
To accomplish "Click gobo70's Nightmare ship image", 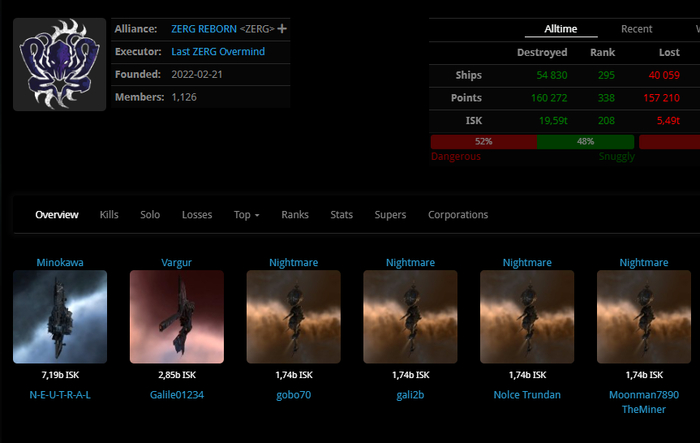I will 294,317.
